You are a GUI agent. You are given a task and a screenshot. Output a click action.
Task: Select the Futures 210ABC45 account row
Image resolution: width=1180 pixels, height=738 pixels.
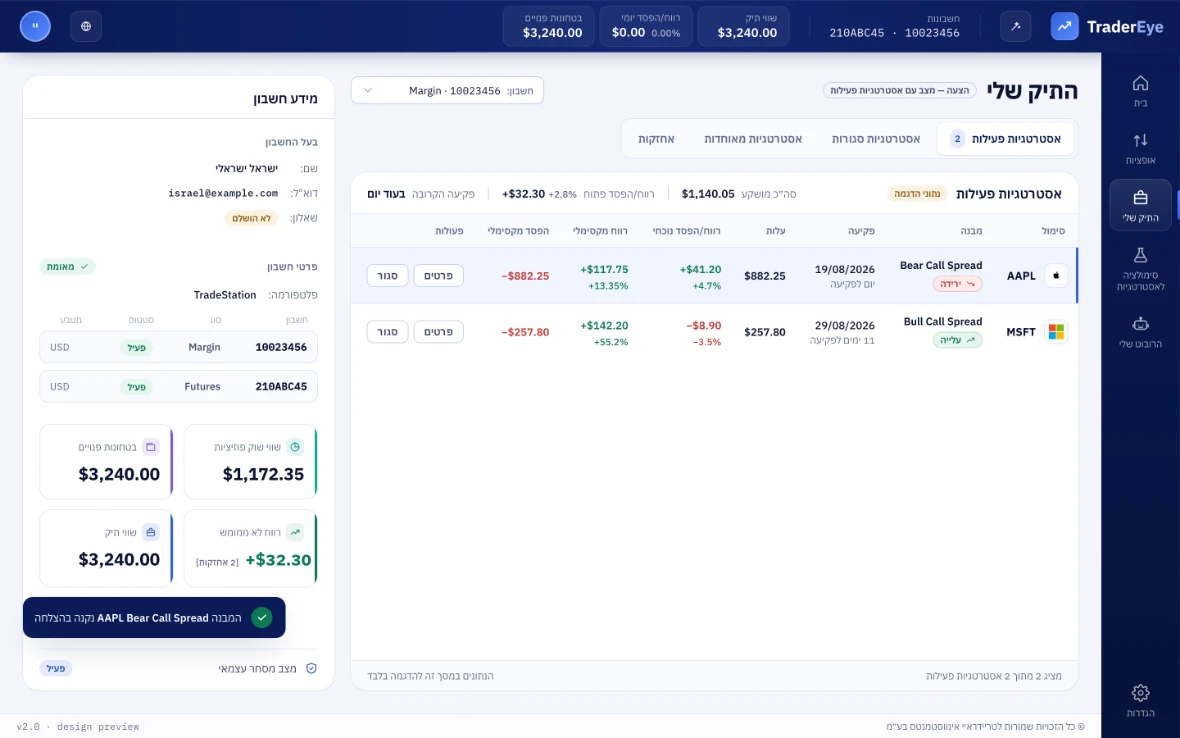(178, 387)
